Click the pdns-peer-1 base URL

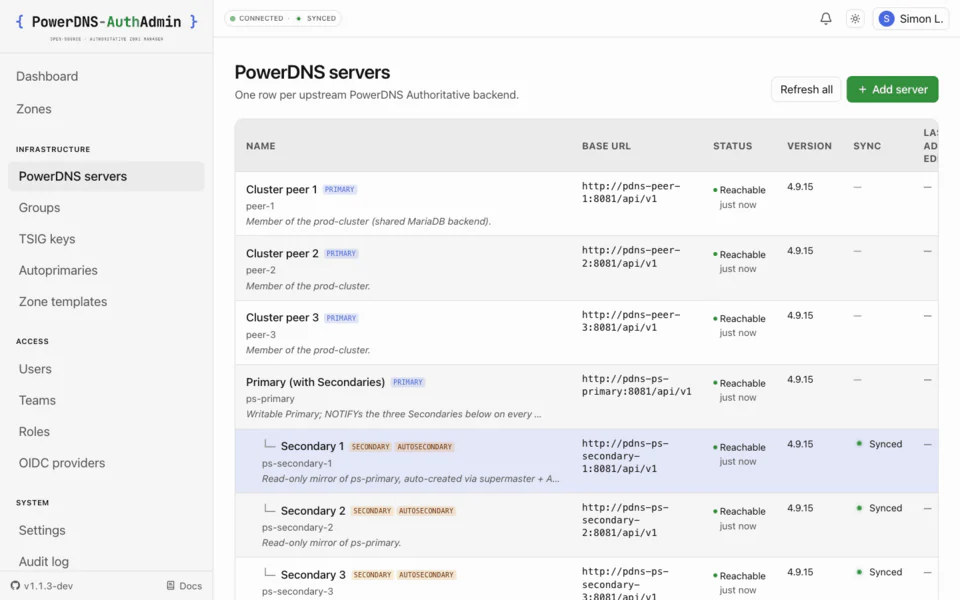(x=631, y=192)
